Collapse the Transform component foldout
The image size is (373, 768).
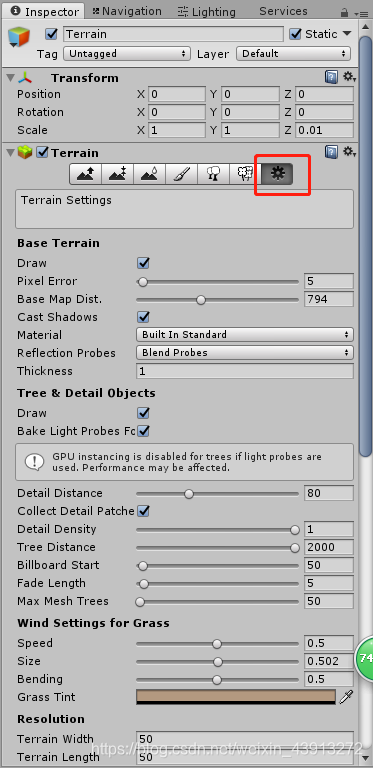click(10, 78)
